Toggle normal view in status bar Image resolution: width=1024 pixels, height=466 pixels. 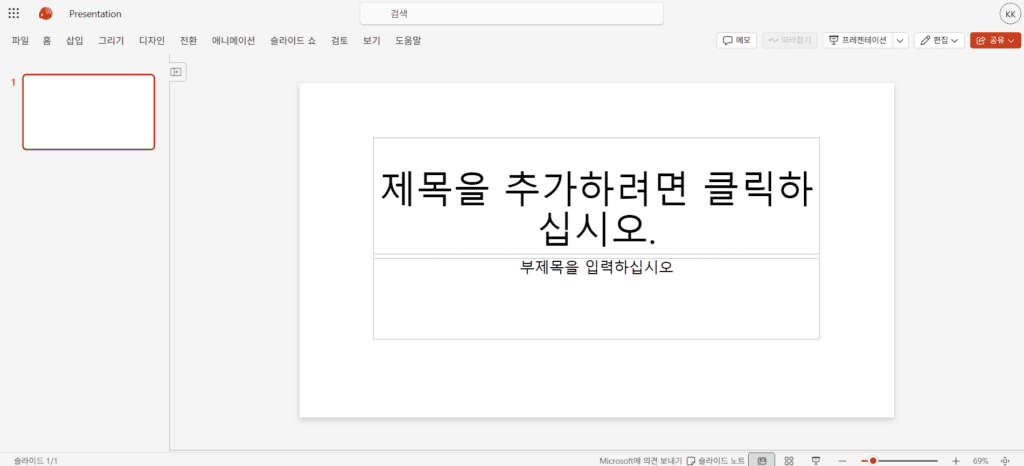(x=762, y=460)
